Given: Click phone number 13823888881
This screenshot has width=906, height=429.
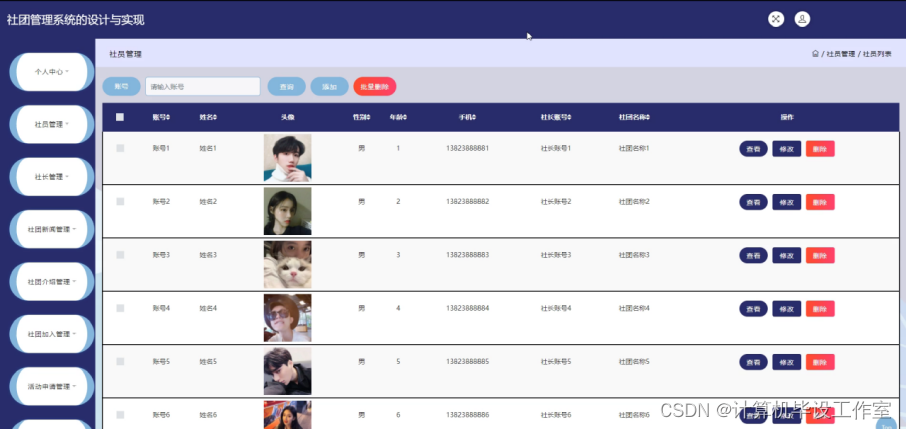Looking at the screenshot, I should tap(467, 148).
